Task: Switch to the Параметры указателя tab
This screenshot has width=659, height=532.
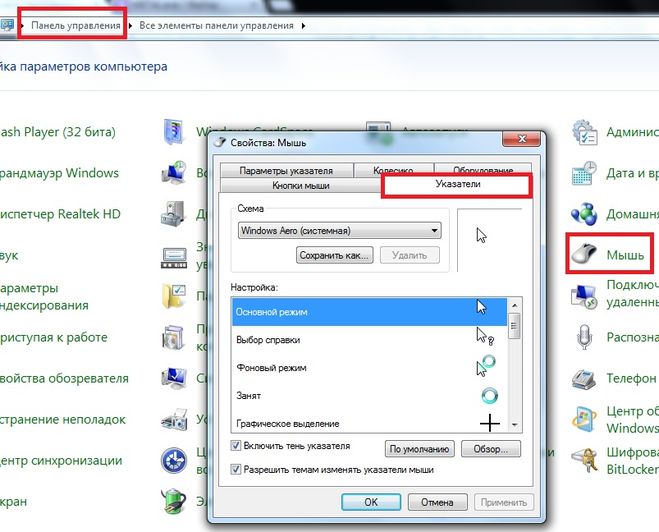Action: pyautogui.click(x=285, y=171)
